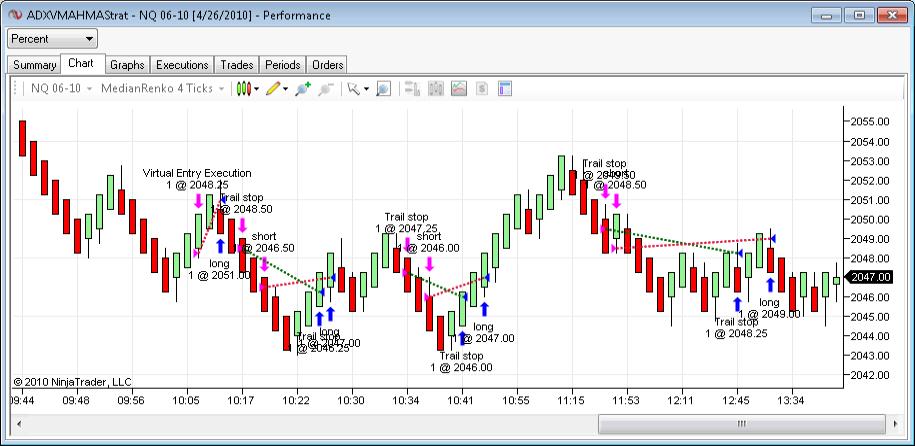Open the cursor type dropdown arrow
The height and width of the screenshot is (446, 915).
click(366, 89)
